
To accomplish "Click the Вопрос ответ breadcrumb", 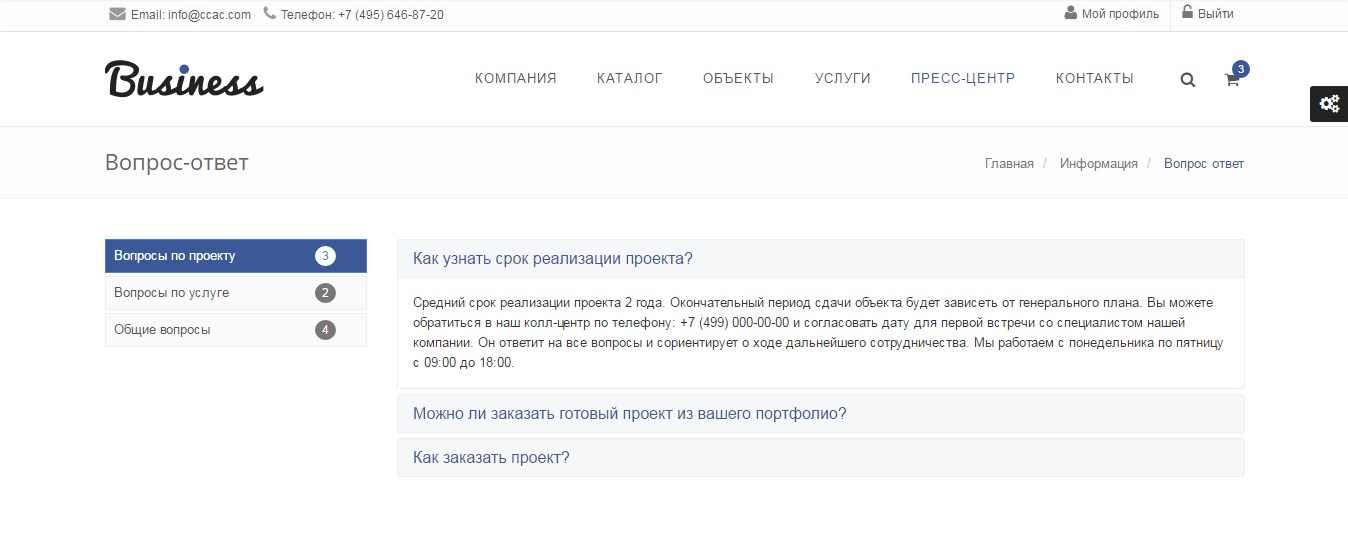I will [1204, 163].
